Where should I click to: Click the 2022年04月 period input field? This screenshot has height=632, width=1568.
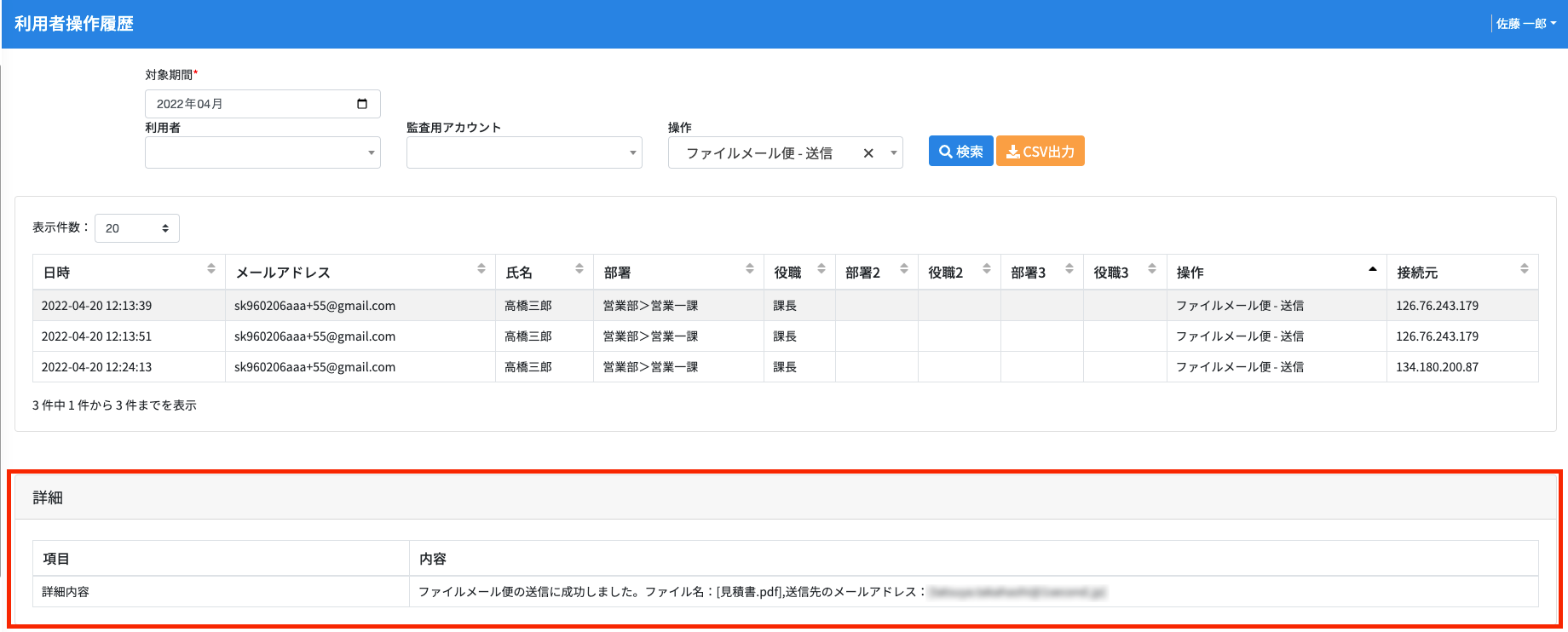pos(247,104)
